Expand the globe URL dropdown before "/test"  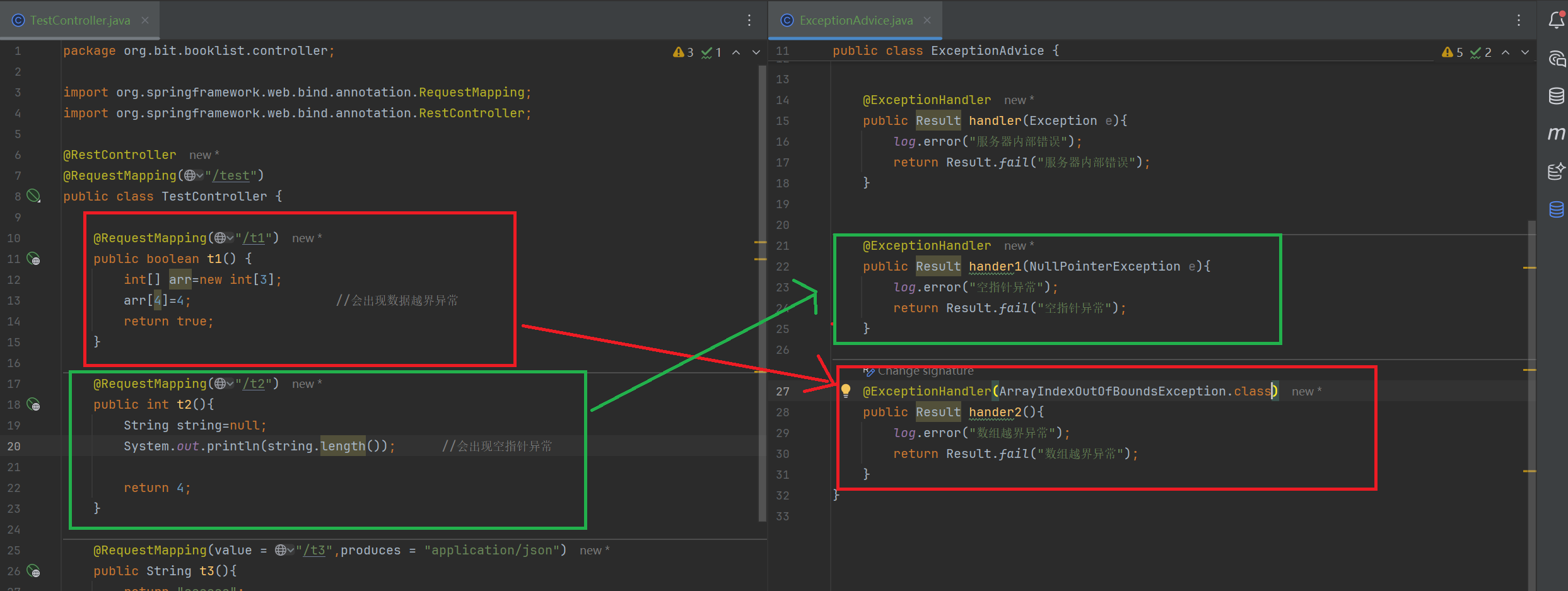[x=194, y=175]
